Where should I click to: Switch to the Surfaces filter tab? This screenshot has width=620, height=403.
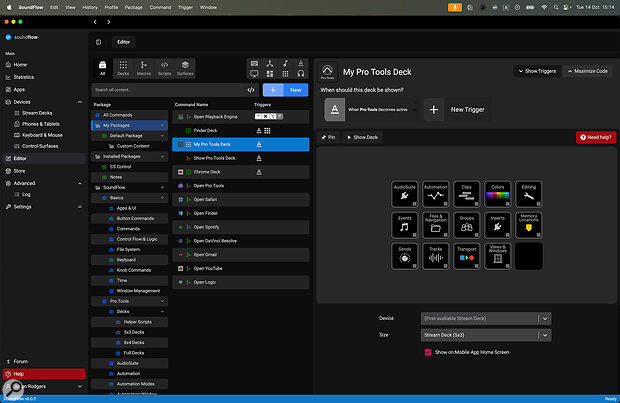coord(185,68)
